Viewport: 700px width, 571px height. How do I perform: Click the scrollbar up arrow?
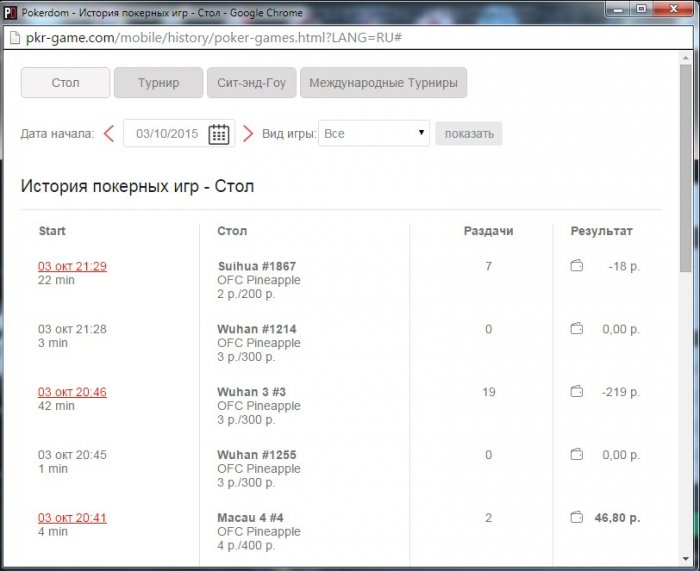pyautogui.click(x=685, y=58)
